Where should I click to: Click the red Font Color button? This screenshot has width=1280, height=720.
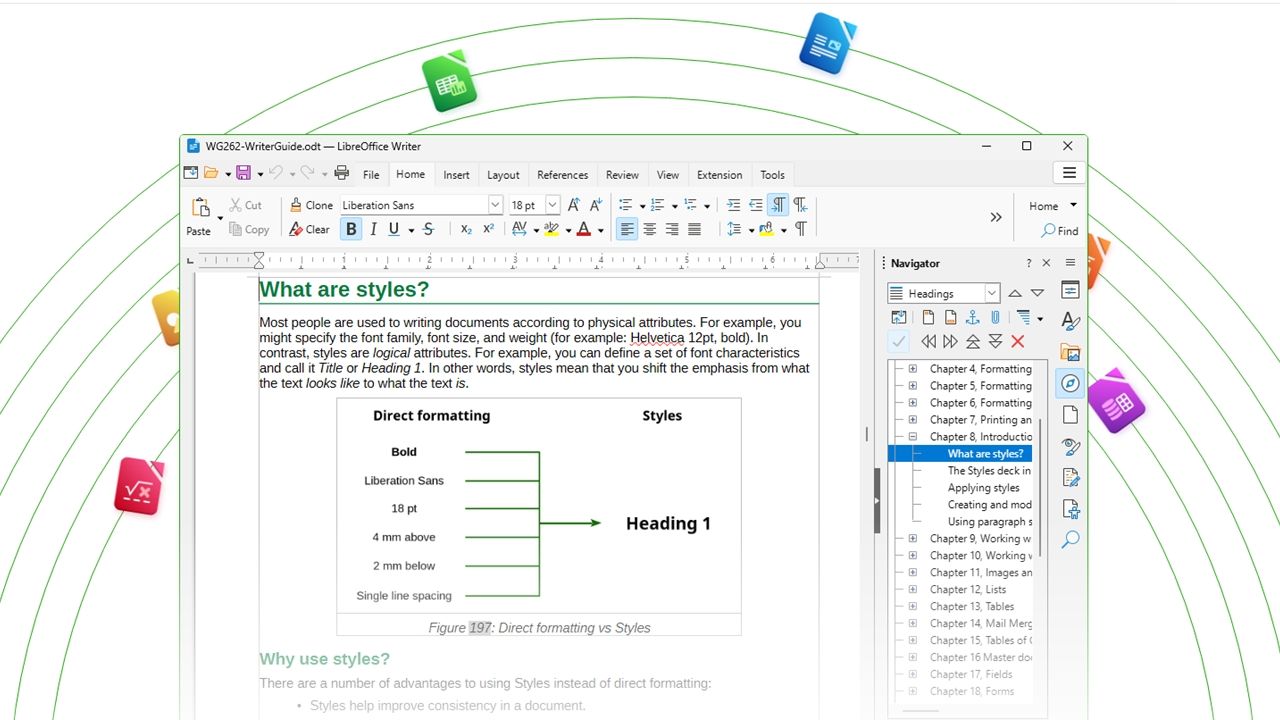click(584, 229)
